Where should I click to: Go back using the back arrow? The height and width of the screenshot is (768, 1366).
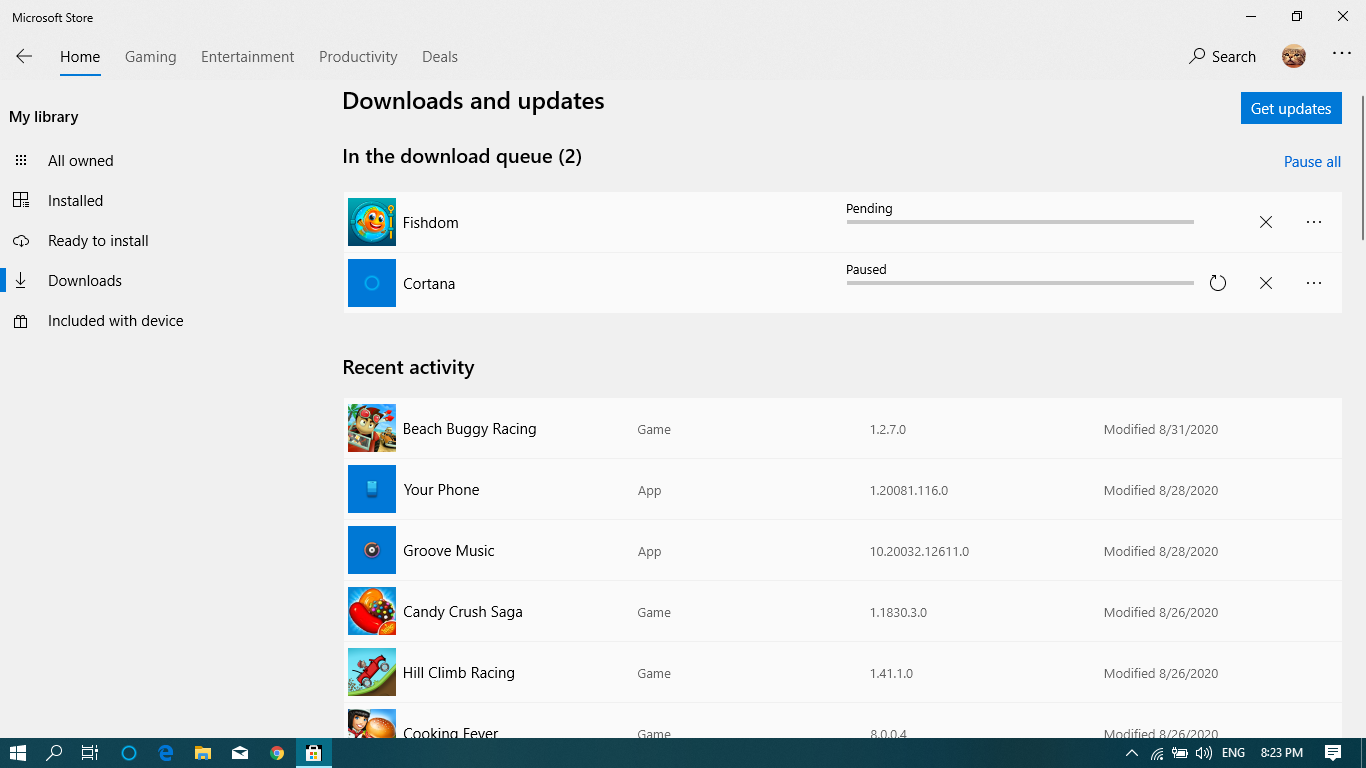click(x=24, y=57)
